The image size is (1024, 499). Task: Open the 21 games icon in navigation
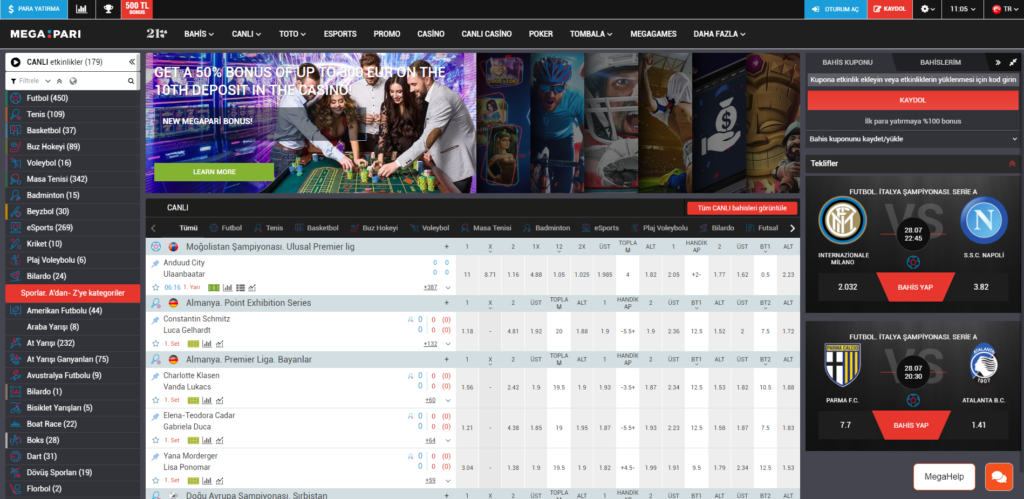(x=157, y=34)
